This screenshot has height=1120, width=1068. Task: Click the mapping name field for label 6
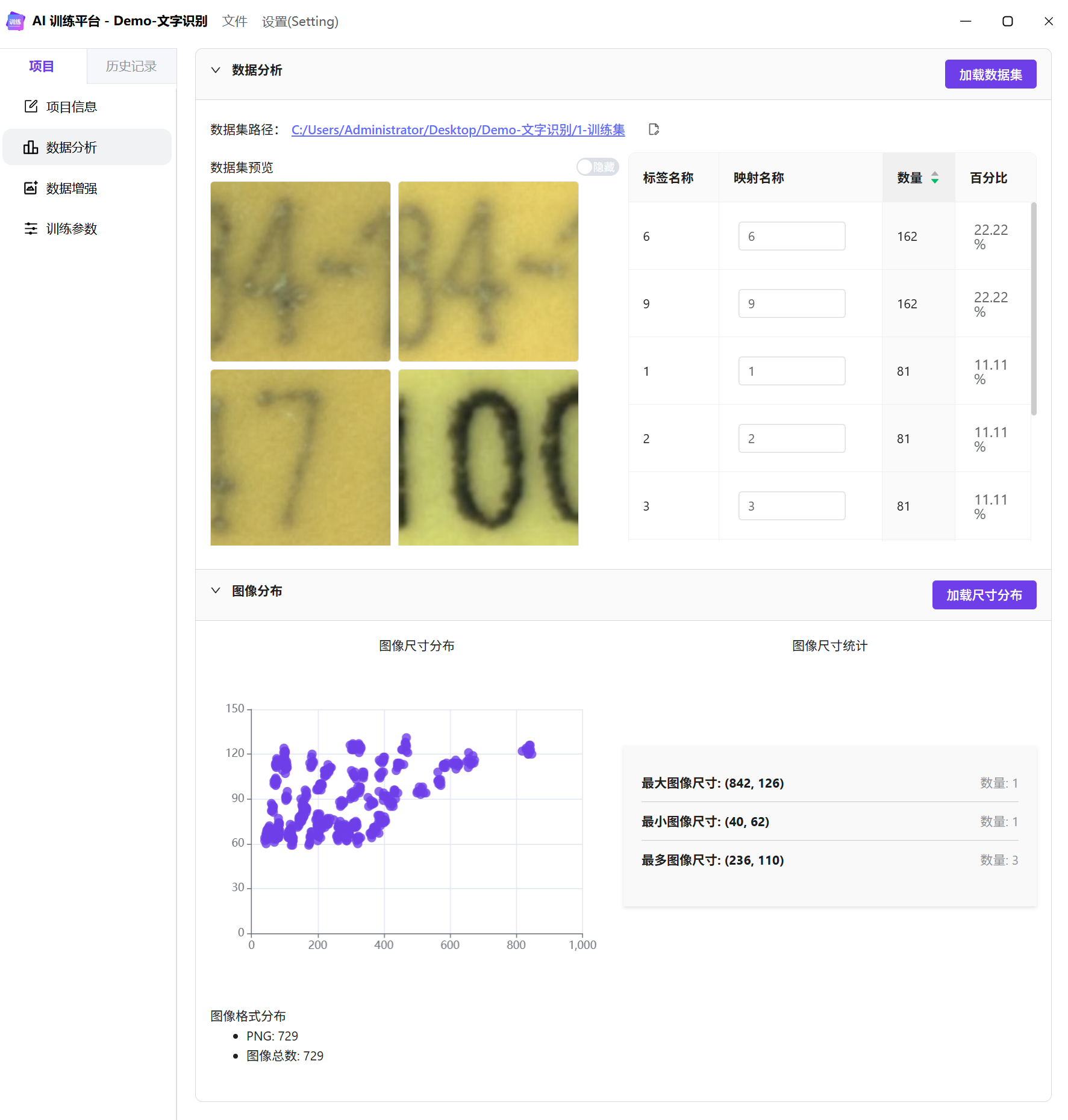point(792,236)
